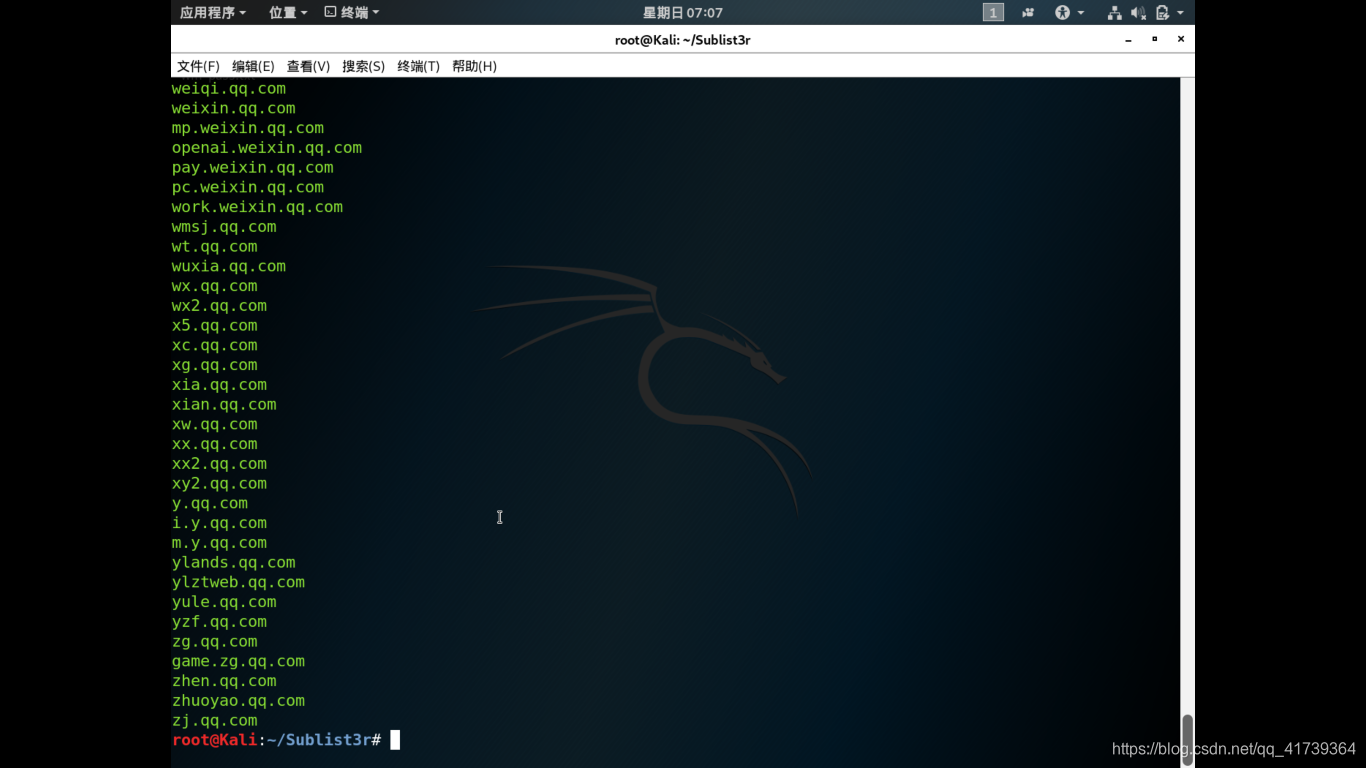The height and width of the screenshot is (768, 1366).
Task: Open the 编辑(E) menu
Action: [x=253, y=66]
